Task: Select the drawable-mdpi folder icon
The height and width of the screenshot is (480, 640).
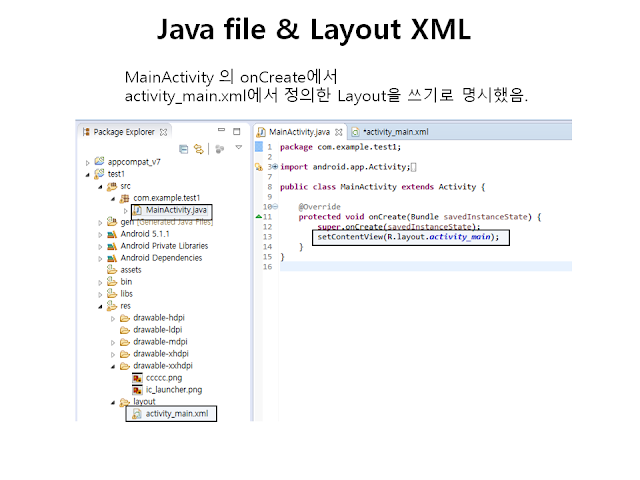Action: coord(124,342)
